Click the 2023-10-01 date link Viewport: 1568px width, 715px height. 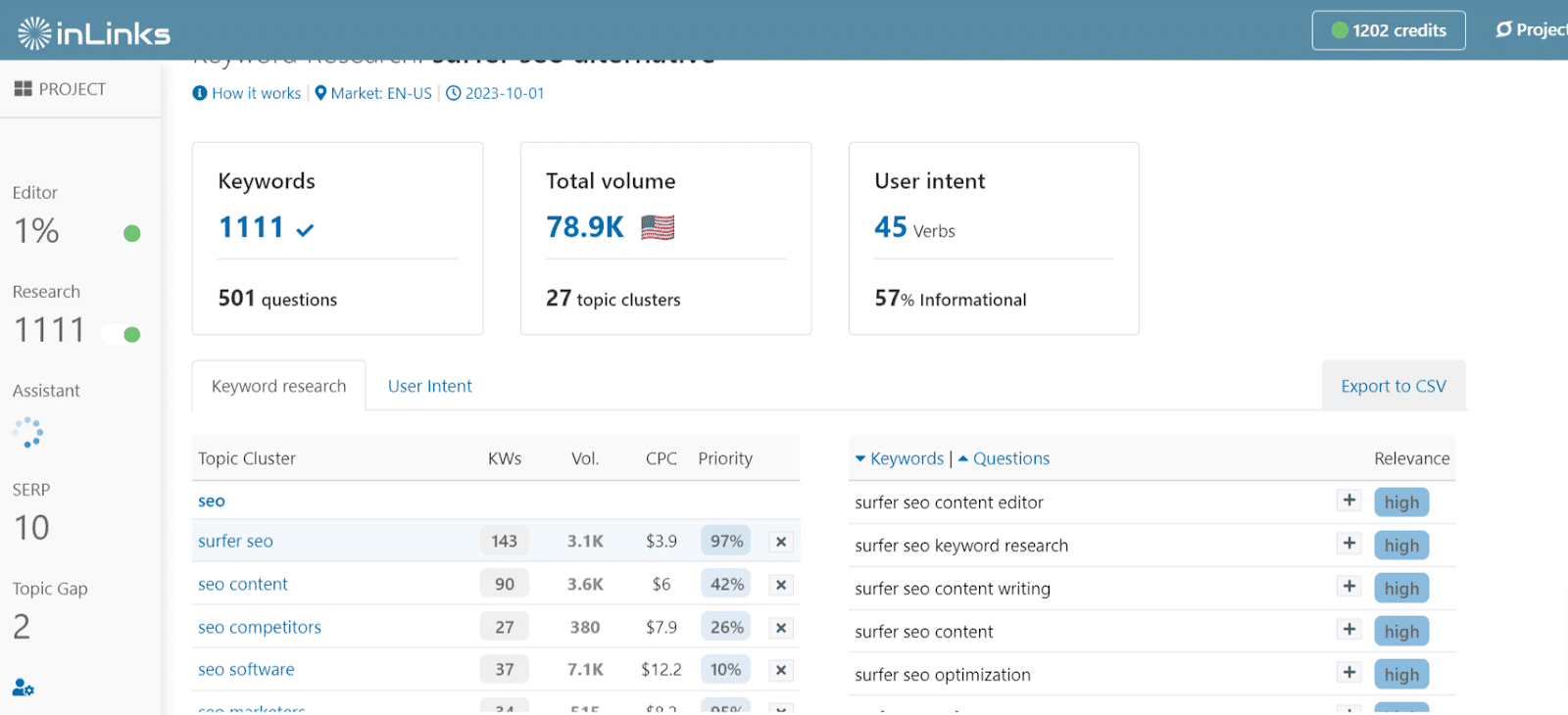pos(505,93)
